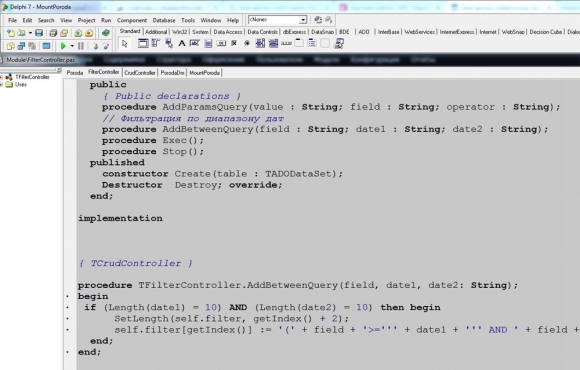Screen dimensions: 580x370
Task: Save the current file with the floppy icon
Action: tap(39, 33)
